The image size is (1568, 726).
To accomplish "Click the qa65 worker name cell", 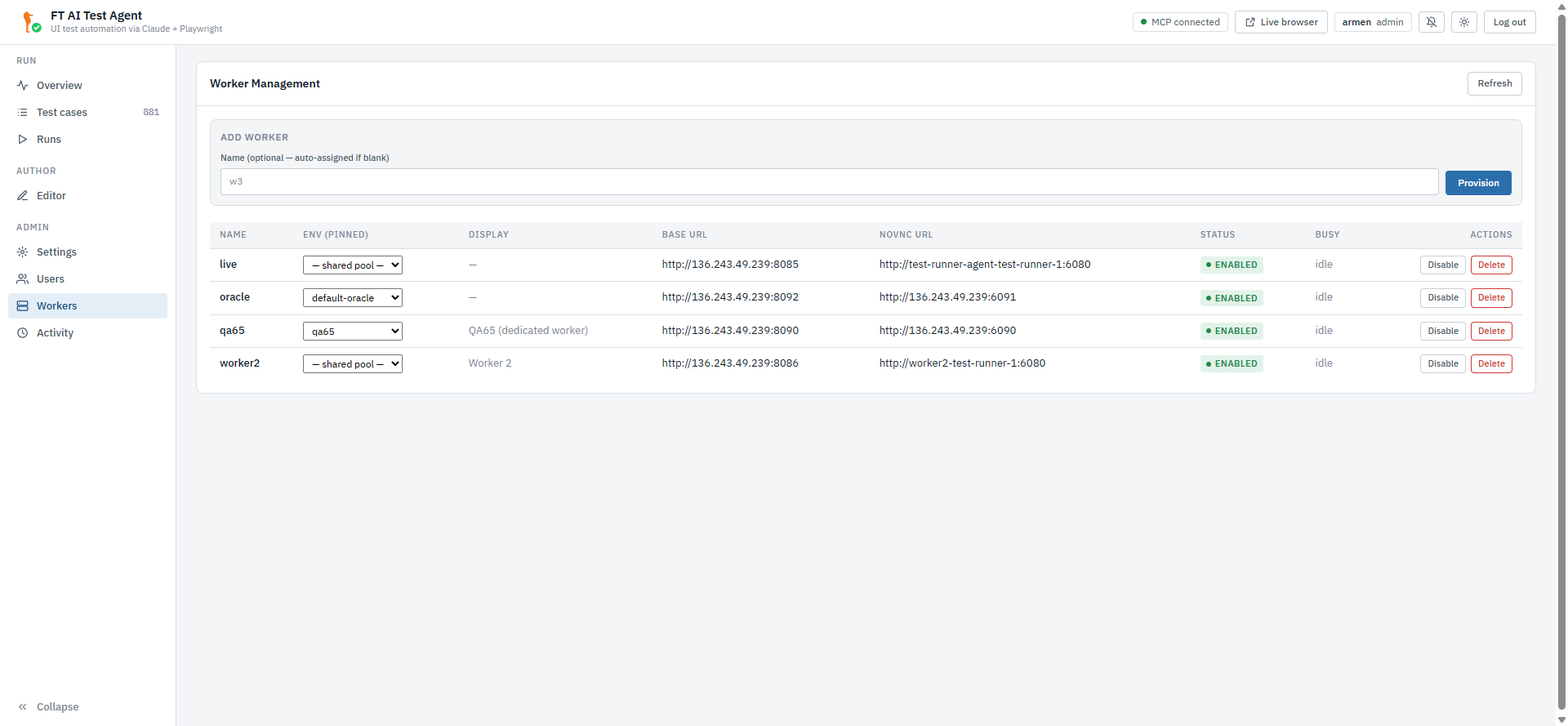I will (x=232, y=330).
